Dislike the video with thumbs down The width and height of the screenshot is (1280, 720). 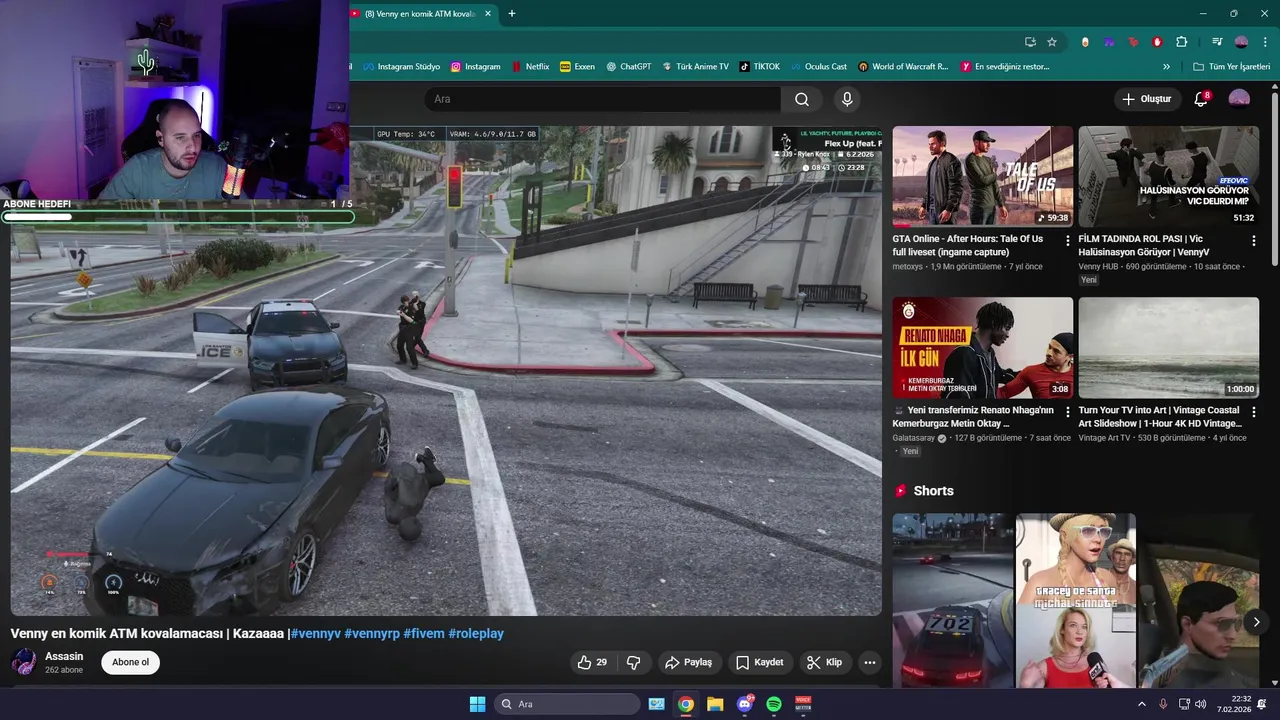tap(633, 662)
